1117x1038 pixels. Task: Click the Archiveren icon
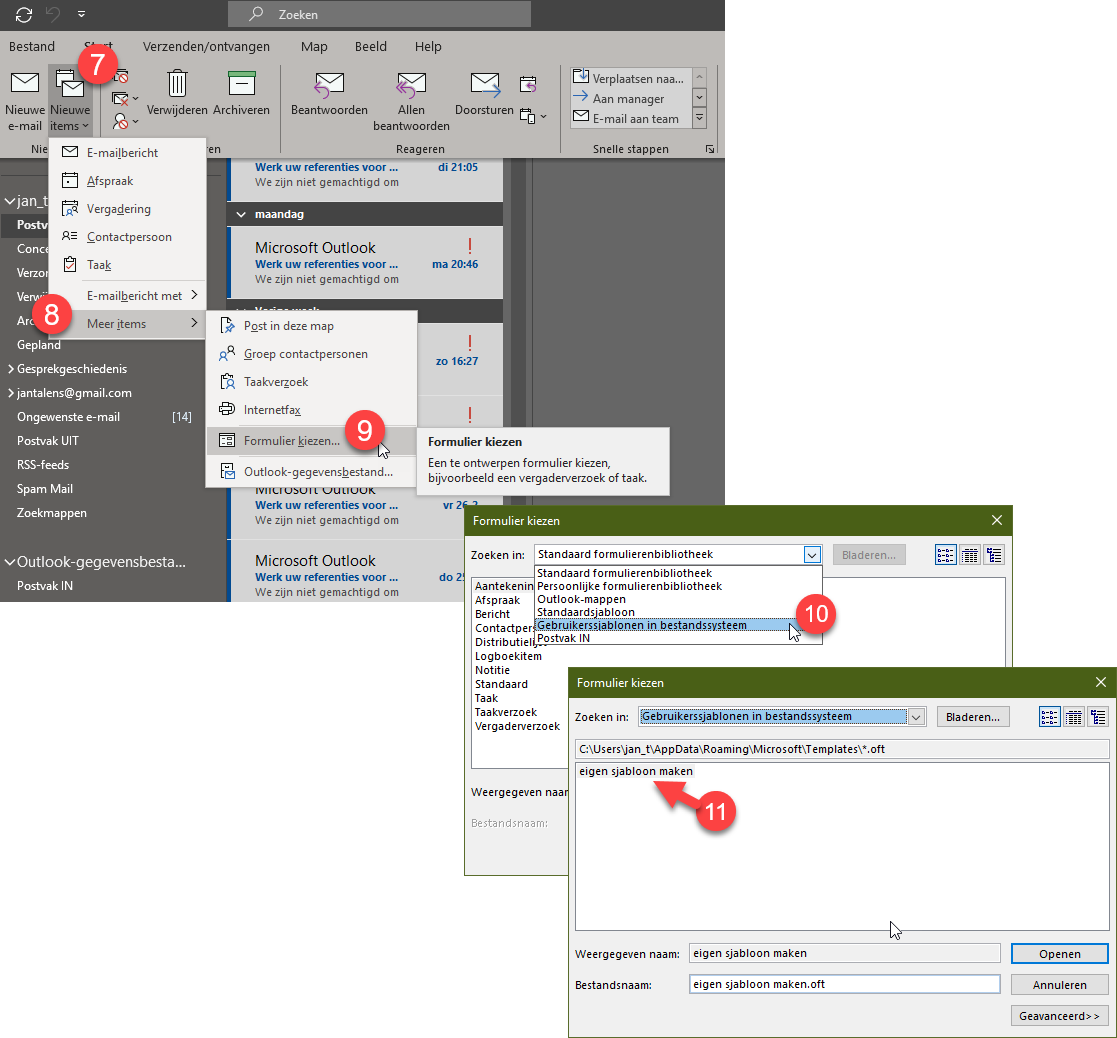point(241,83)
